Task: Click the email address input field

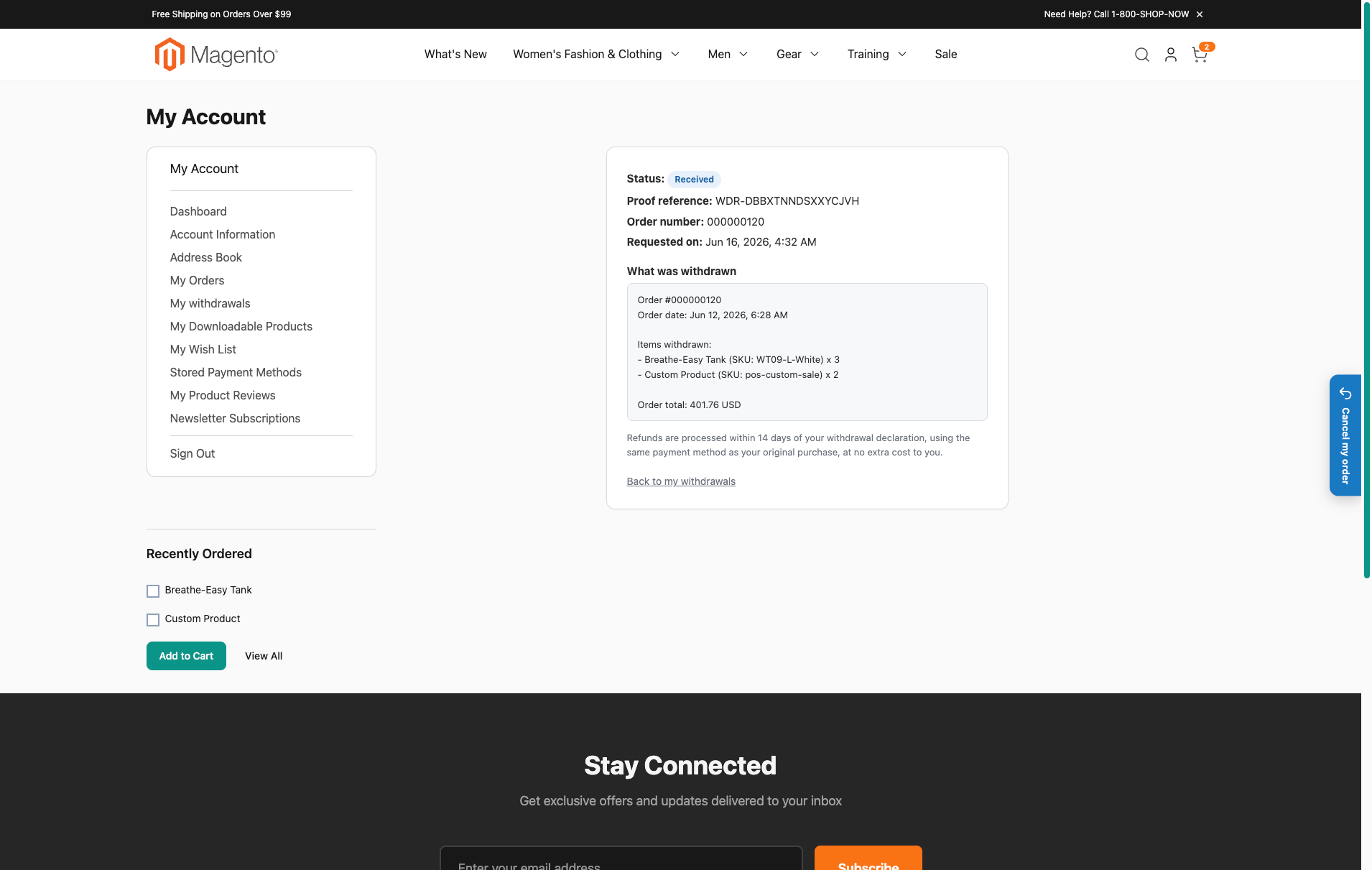Action: tap(621, 859)
